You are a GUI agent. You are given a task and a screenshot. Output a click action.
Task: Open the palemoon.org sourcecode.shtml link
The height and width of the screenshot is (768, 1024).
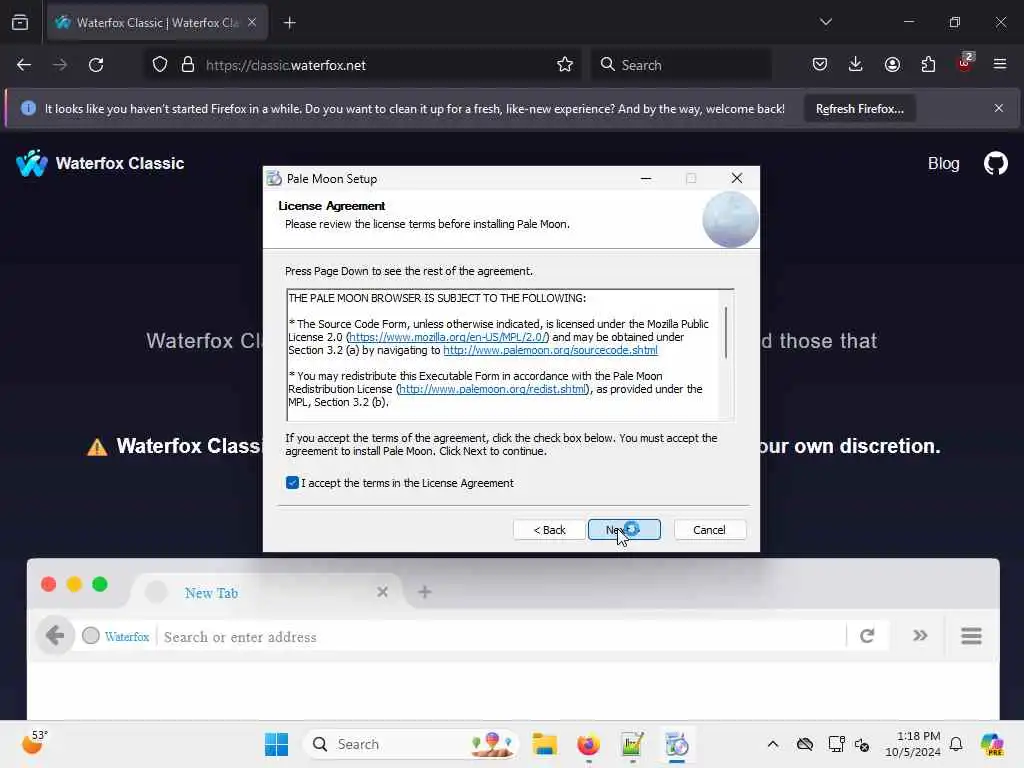tap(551, 350)
